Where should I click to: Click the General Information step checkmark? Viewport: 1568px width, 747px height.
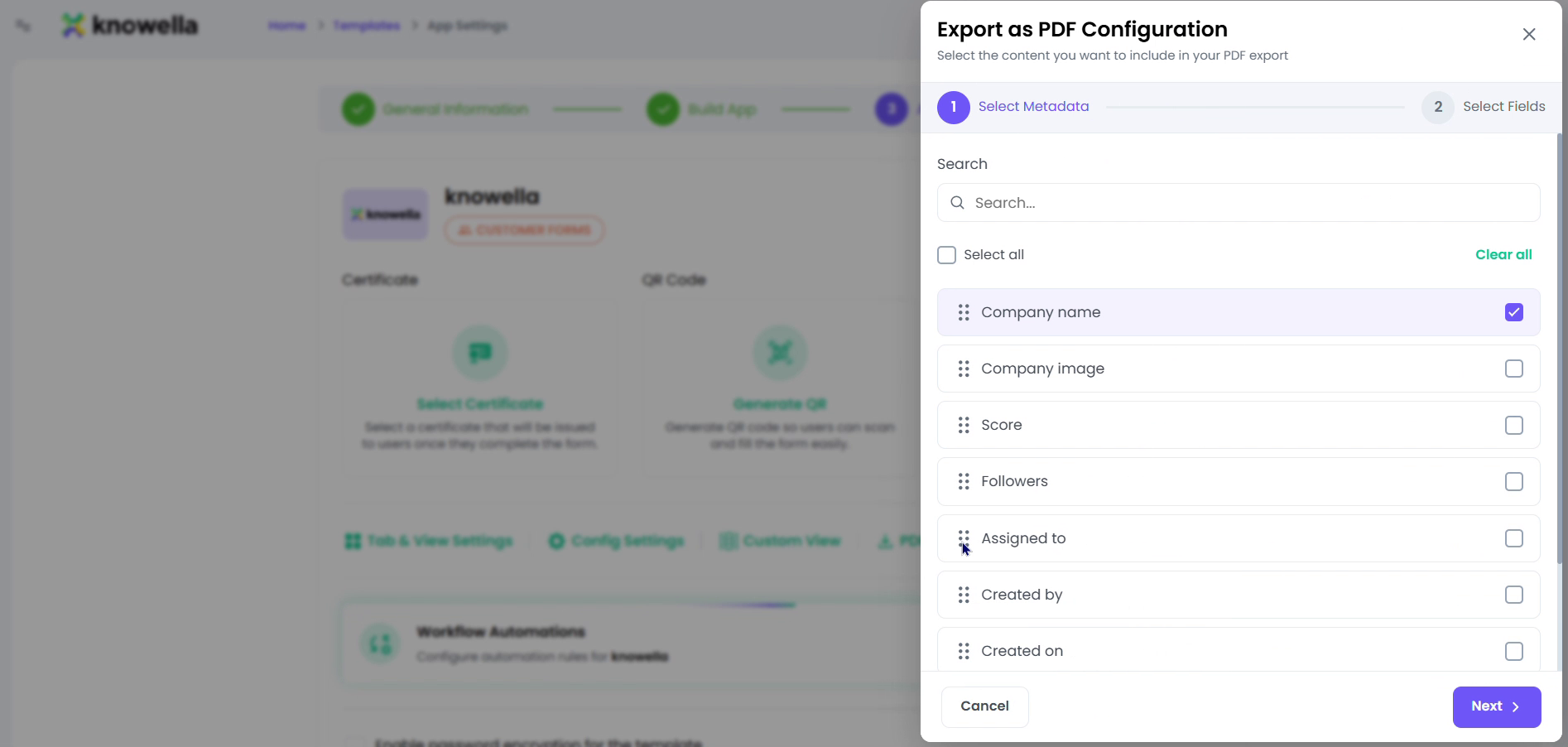click(x=358, y=109)
